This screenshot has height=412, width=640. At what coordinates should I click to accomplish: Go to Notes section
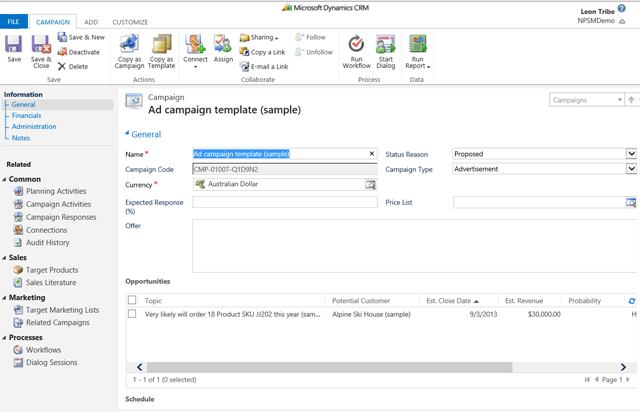(x=21, y=138)
